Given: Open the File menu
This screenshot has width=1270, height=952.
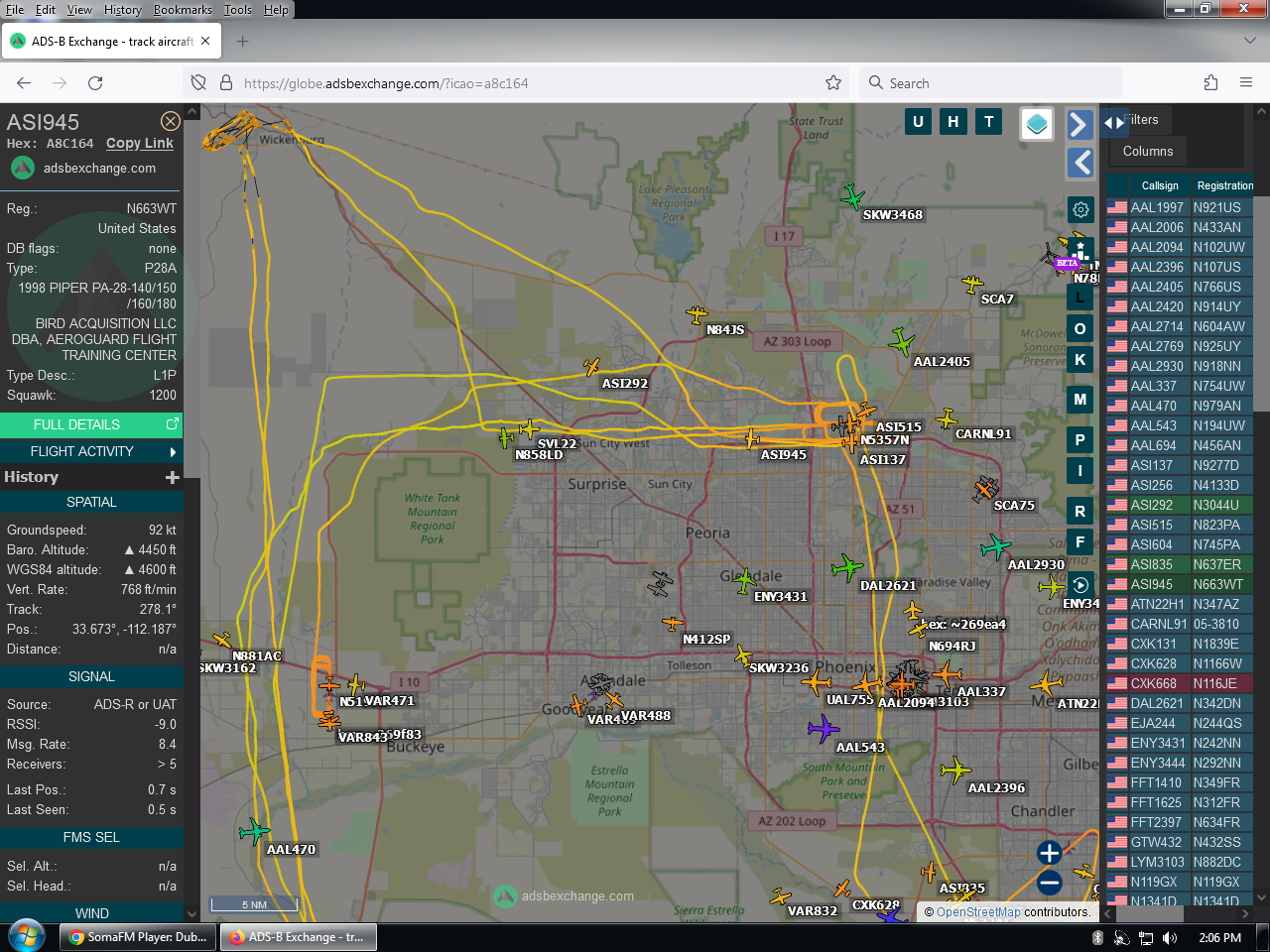Looking at the screenshot, I should click(x=14, y=10).
